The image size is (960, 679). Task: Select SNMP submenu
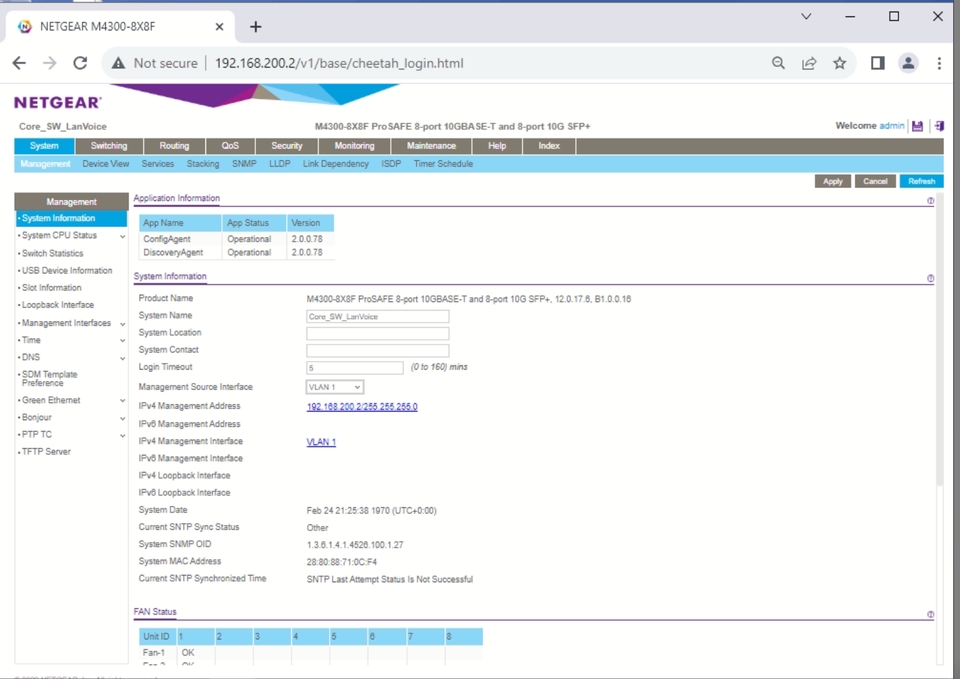tap(244, 164)
